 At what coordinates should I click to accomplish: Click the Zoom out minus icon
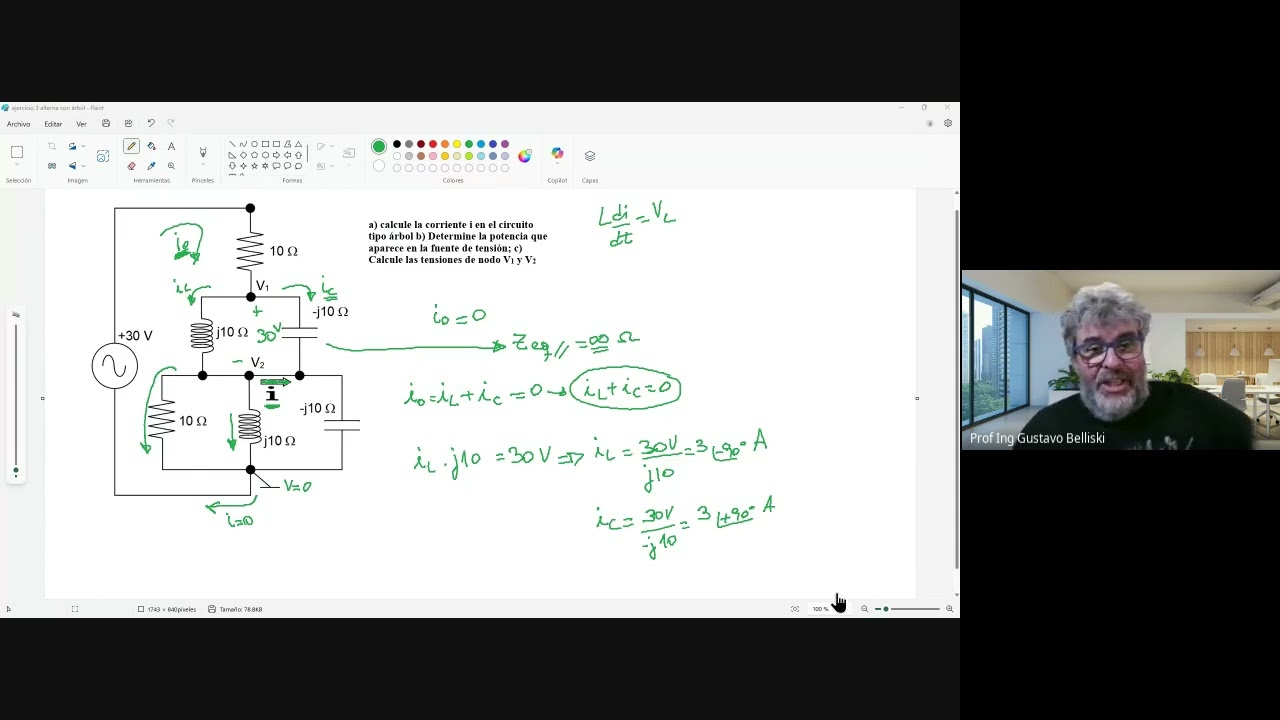pyautogui.click(x=865, y=609)
